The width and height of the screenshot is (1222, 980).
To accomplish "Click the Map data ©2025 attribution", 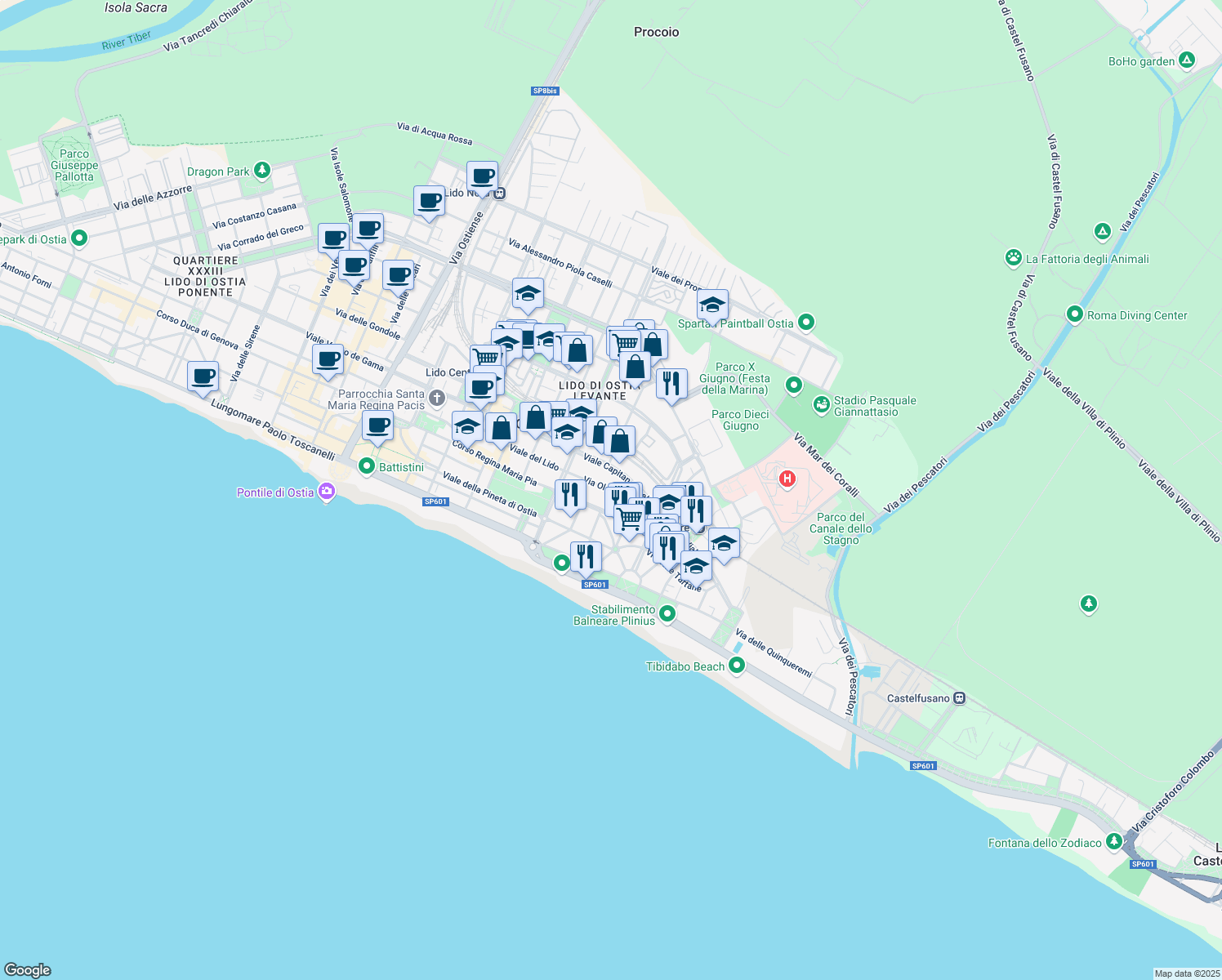I will (1187, 973).
